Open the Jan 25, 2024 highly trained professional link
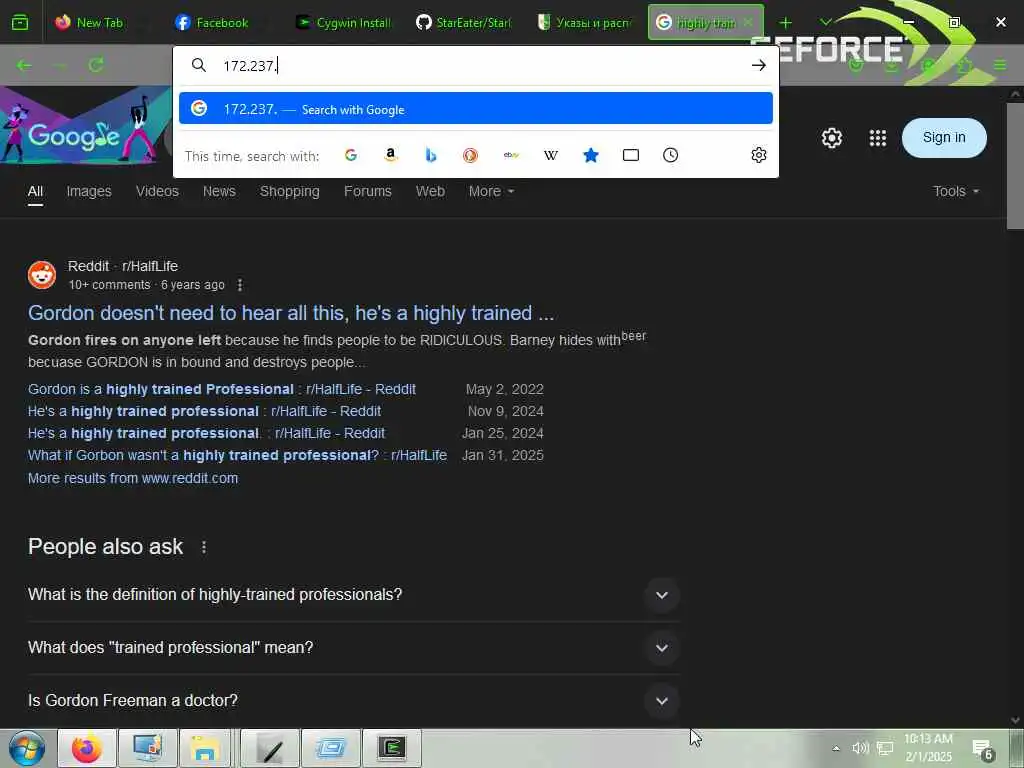1024x768 pixels. pos(206,434)
